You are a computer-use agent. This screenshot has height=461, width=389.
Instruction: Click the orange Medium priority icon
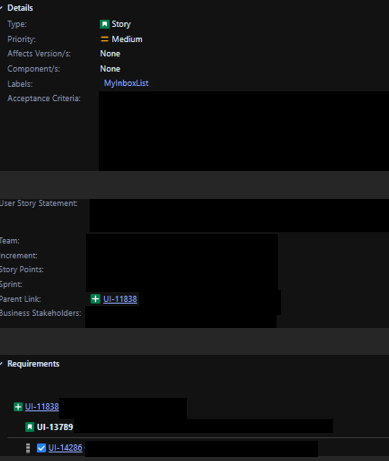pyautogui.click(x=104, y=39)
